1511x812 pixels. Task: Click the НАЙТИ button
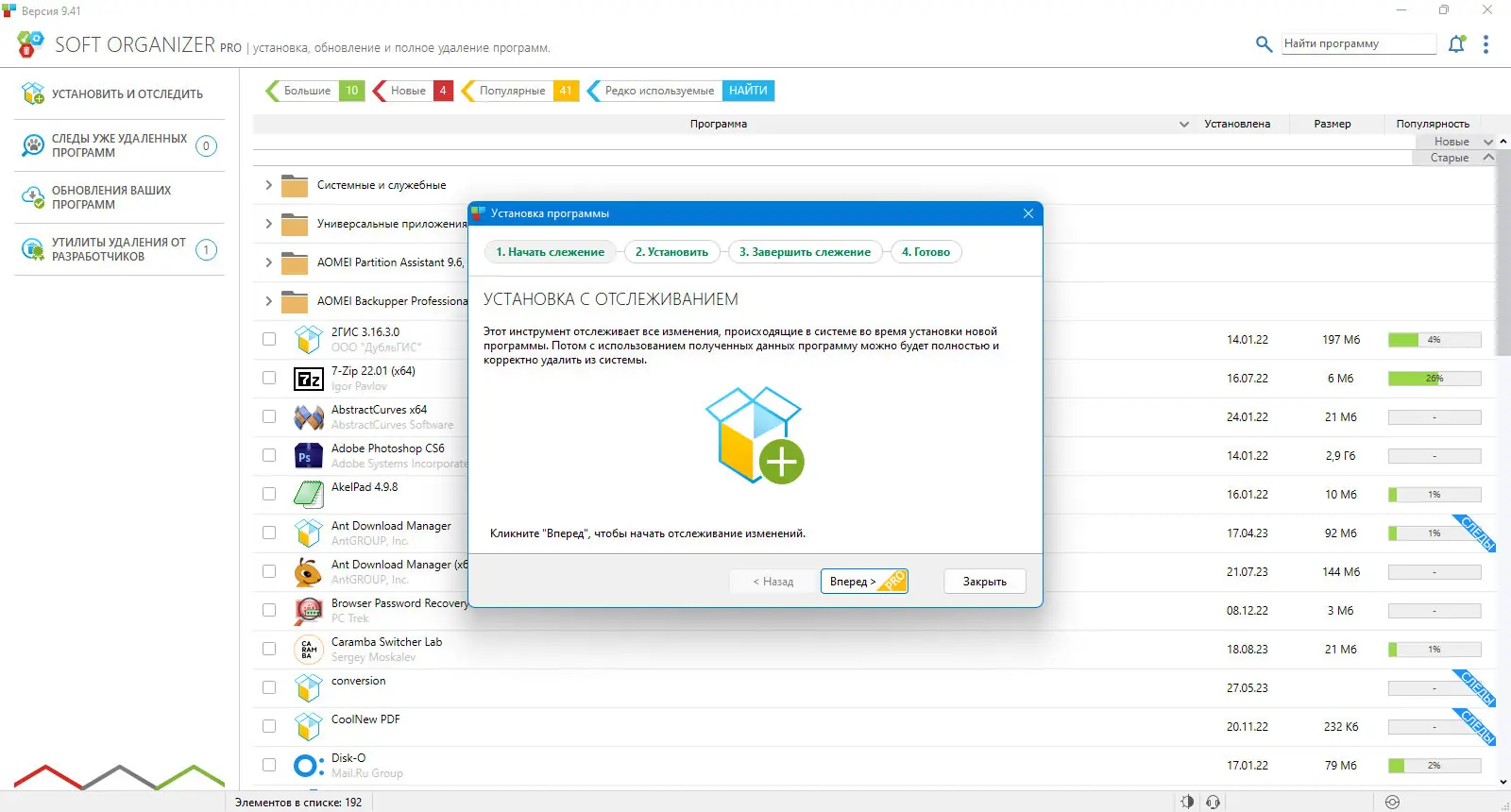[x=748, y=91]
